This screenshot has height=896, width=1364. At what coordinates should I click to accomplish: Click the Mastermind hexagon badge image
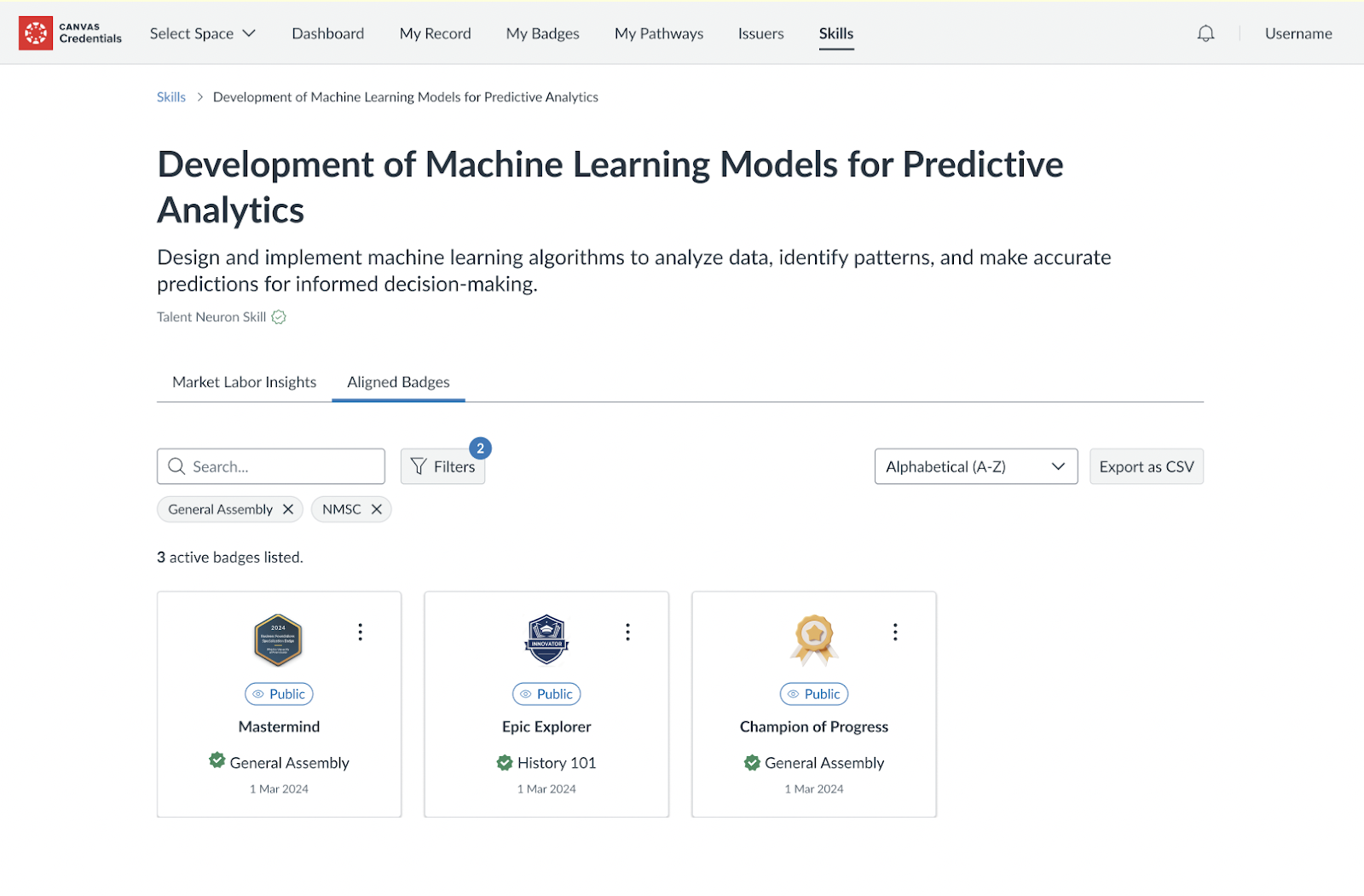click(279, 640)
